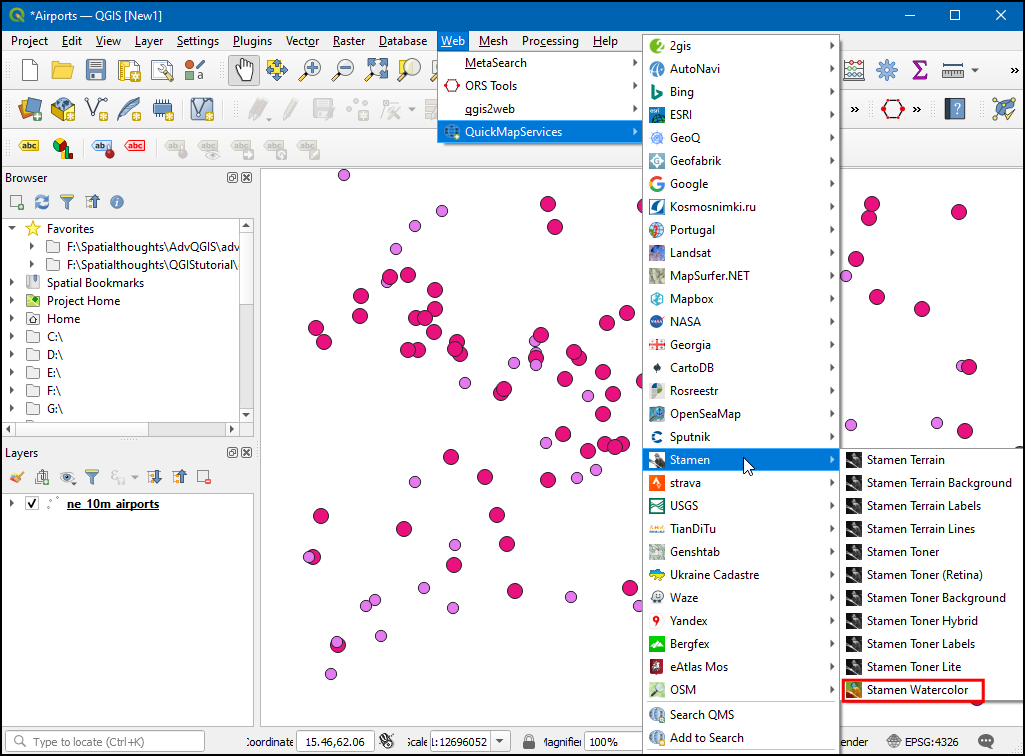Image resolution: width=1025 pixels, height=756 pixels.
Task: Uncheck the ne_10m_airports layer visibility checkbox
Action: click(32, 504)
